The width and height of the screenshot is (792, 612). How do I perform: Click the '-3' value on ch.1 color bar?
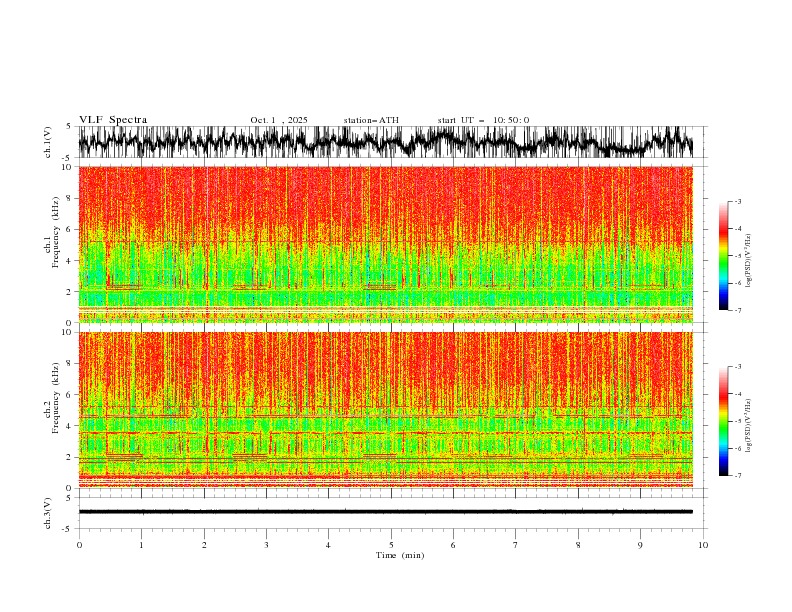(x=737, y=201)
